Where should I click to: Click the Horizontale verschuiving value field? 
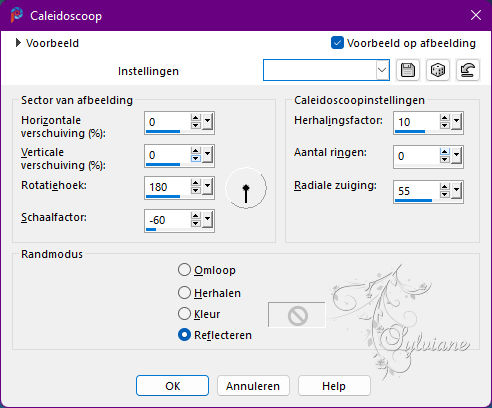point(167,122)
